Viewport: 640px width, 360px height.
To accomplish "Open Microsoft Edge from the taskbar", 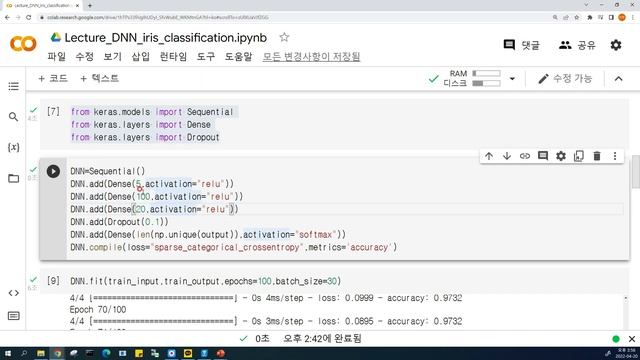I will pos(106,353).
